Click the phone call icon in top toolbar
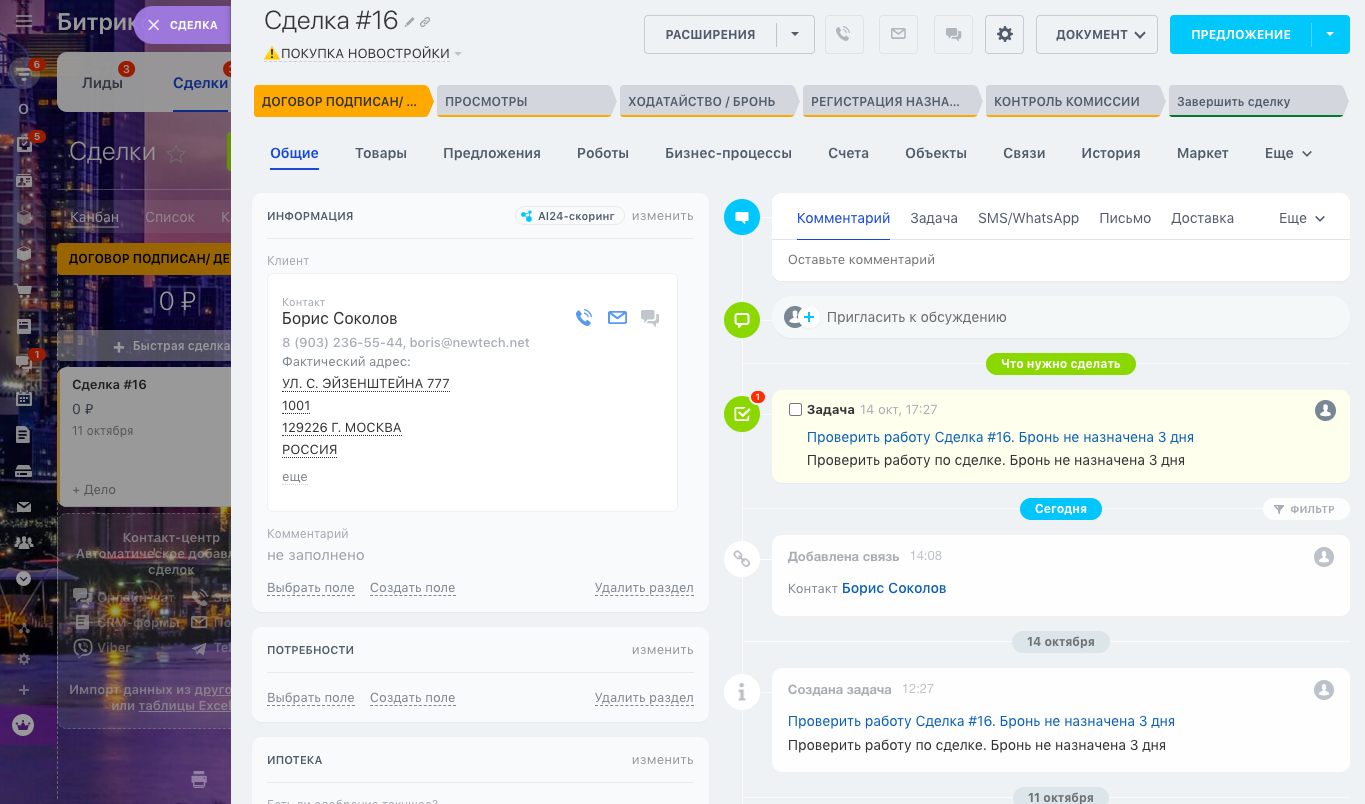1365x804 pixels. 843,34
